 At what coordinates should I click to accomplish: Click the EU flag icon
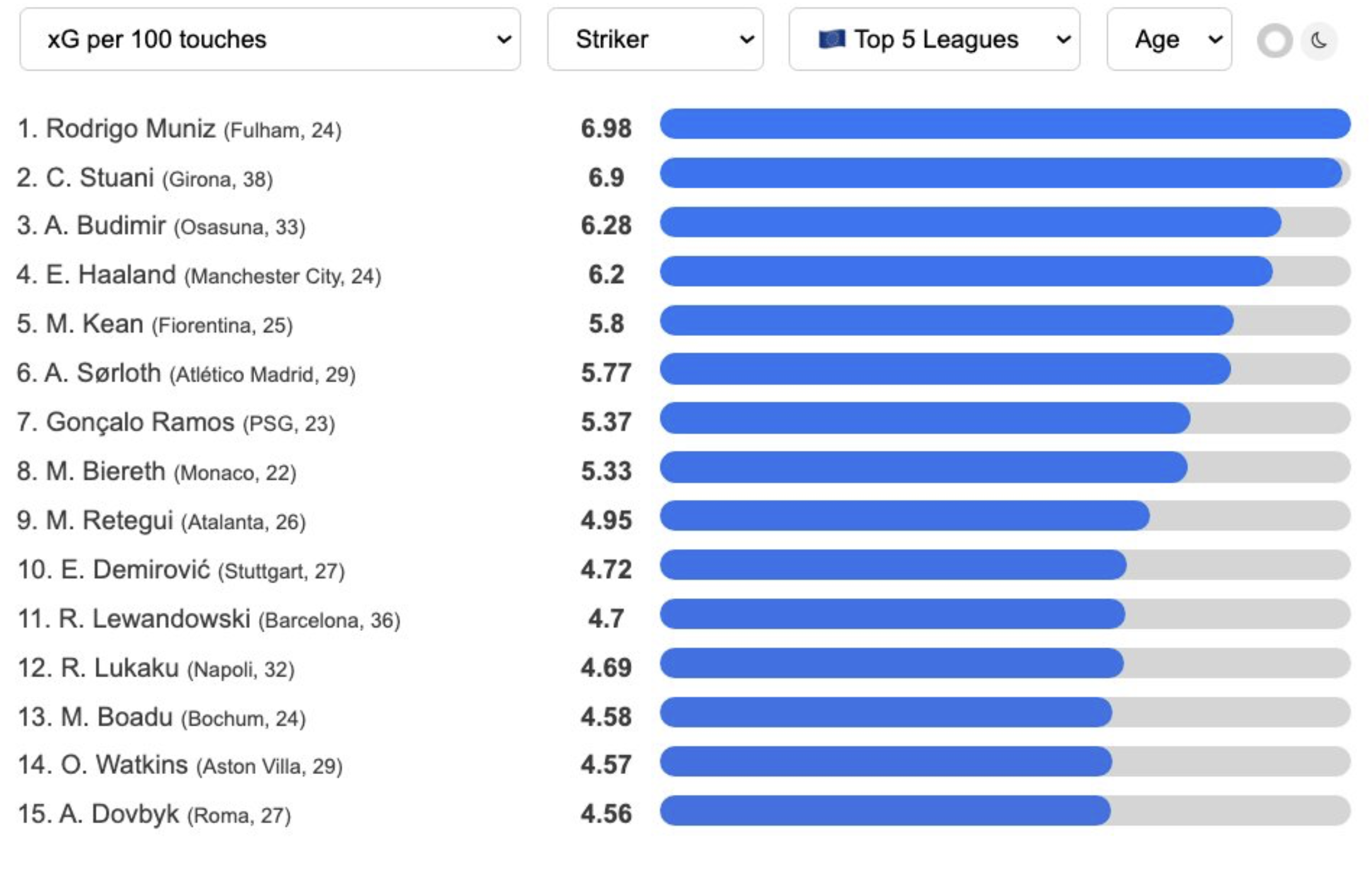tap(831, 40)
